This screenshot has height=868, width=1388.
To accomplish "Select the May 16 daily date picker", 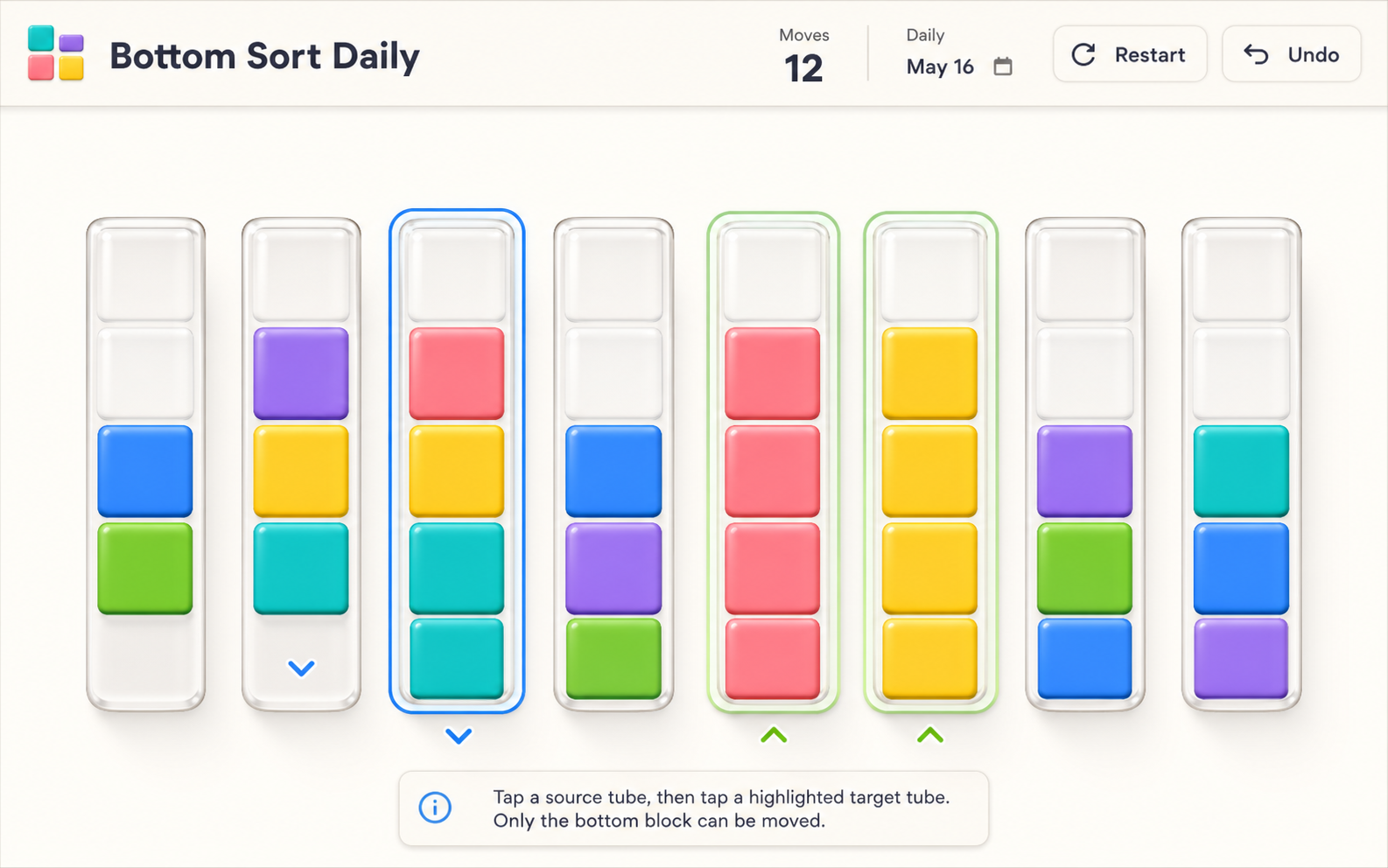I will click(x=959, y=66).
